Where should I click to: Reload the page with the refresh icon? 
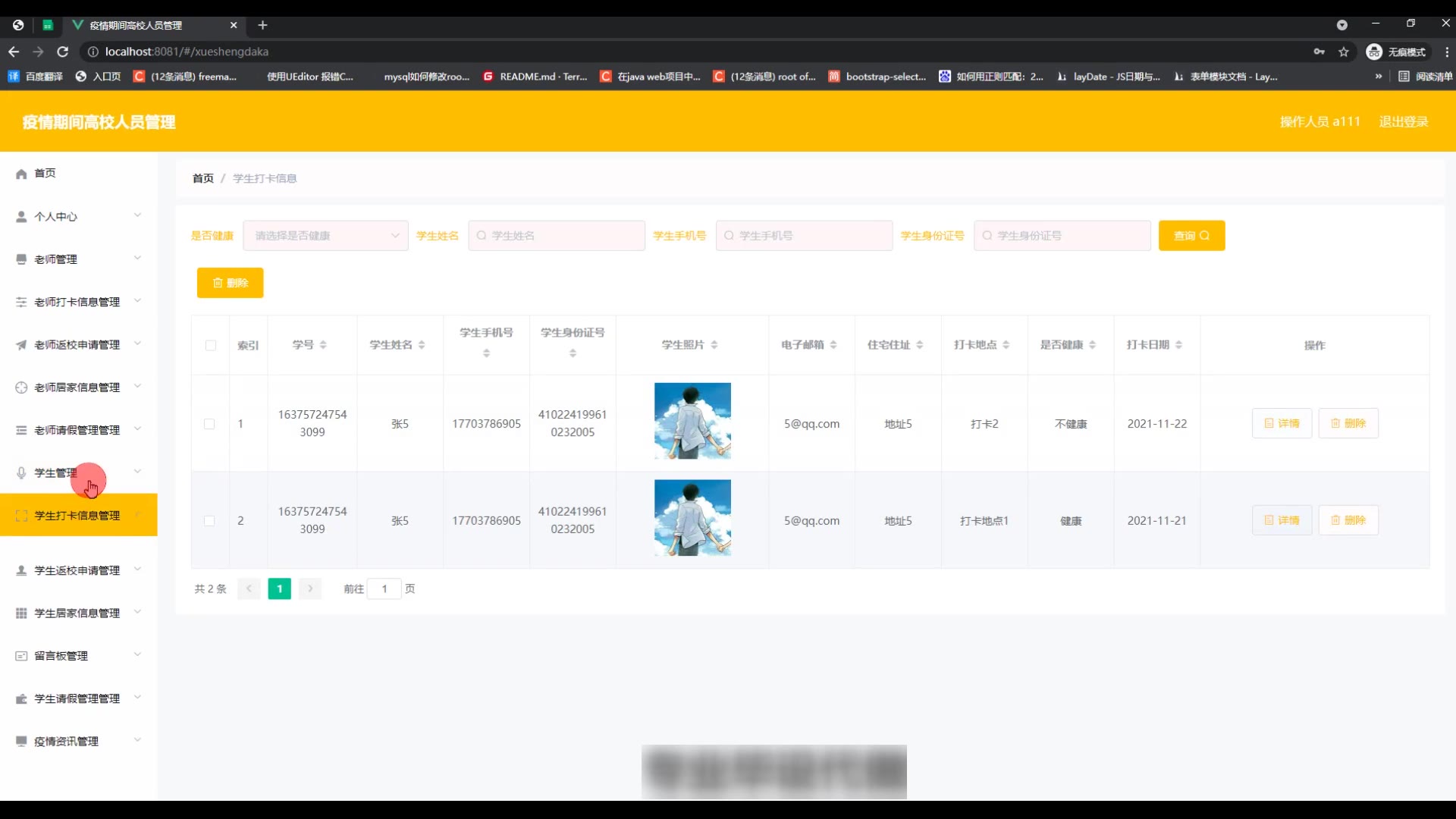63,52
